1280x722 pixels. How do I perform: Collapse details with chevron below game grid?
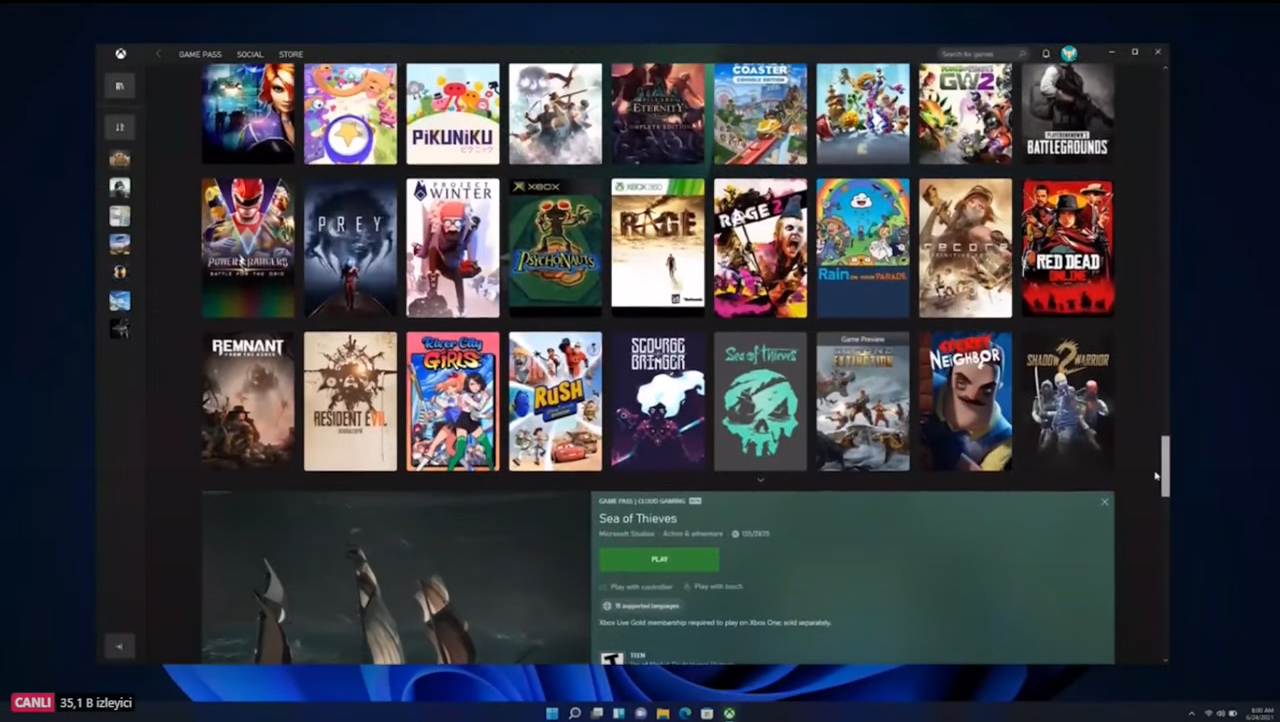click(x=760, y=480)
